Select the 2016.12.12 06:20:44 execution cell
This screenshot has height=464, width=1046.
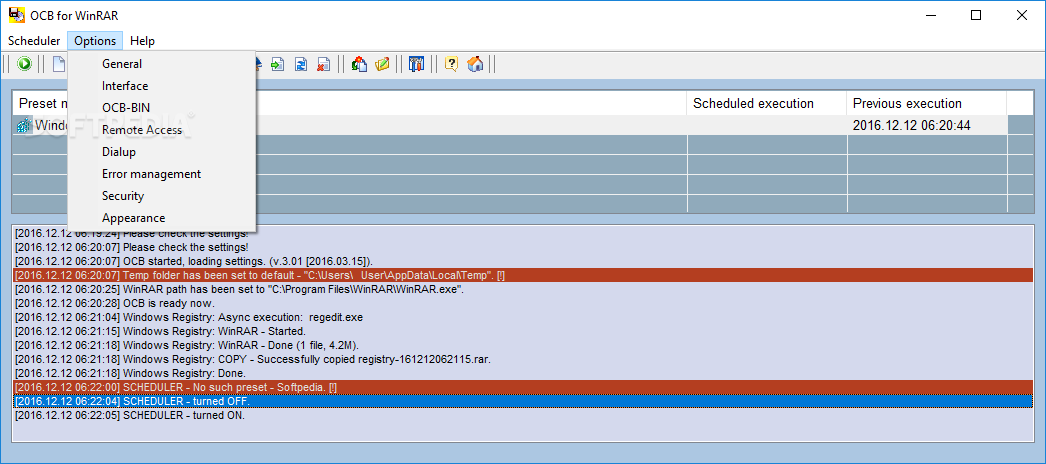927,125
